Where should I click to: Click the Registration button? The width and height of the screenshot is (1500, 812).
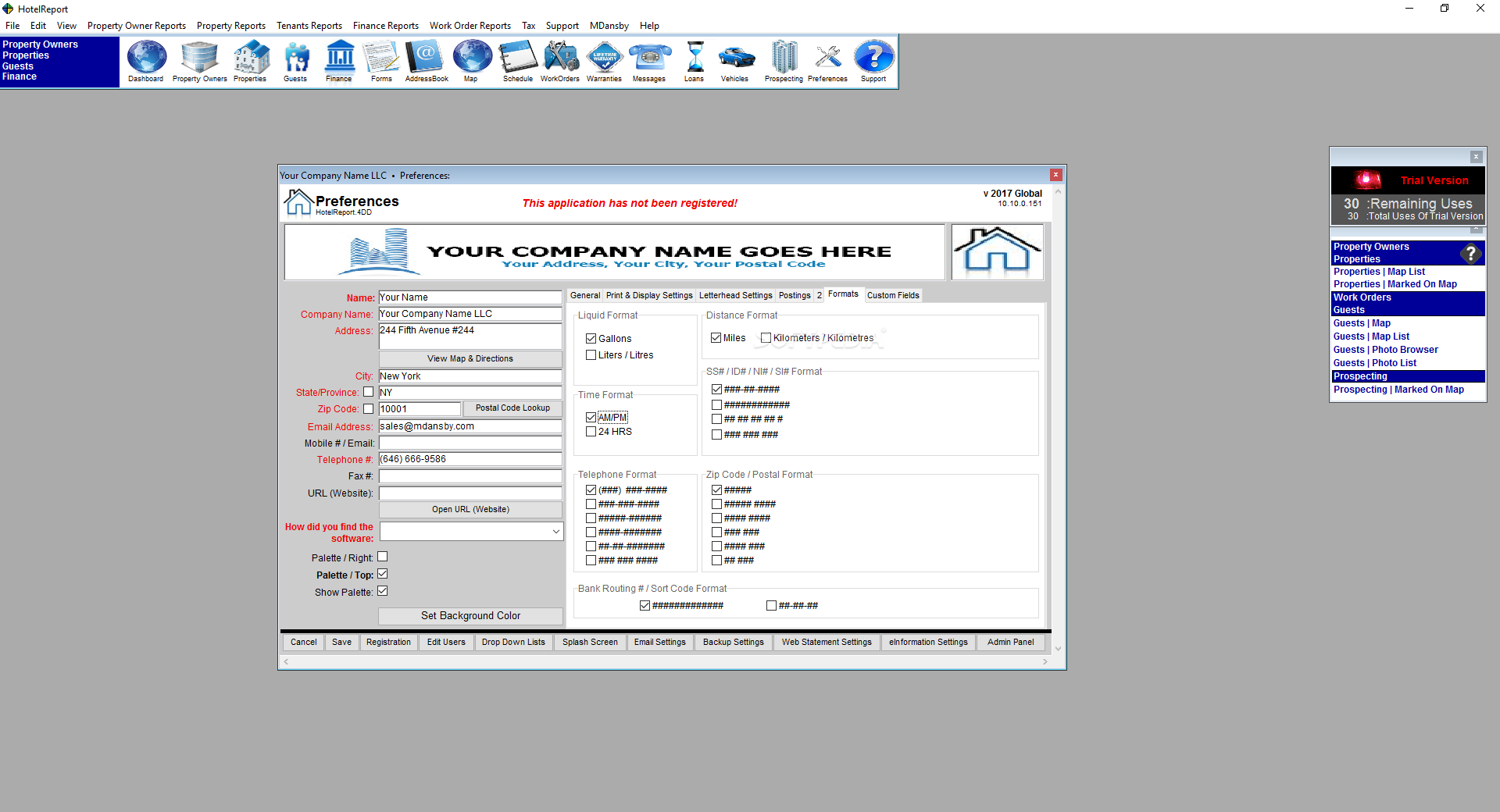[x=388, y=642]
